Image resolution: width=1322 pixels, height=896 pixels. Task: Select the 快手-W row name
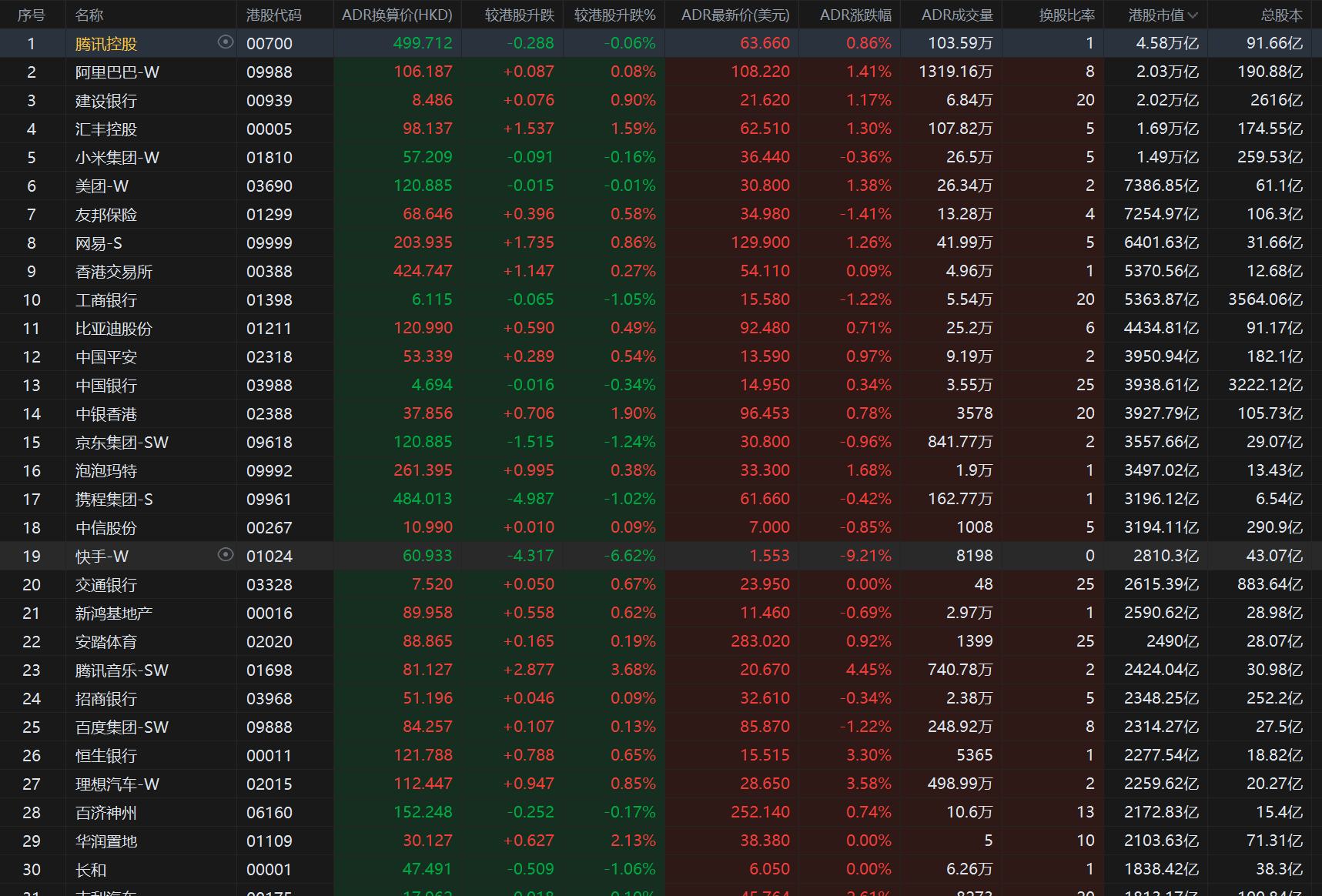tap(102, 557)
